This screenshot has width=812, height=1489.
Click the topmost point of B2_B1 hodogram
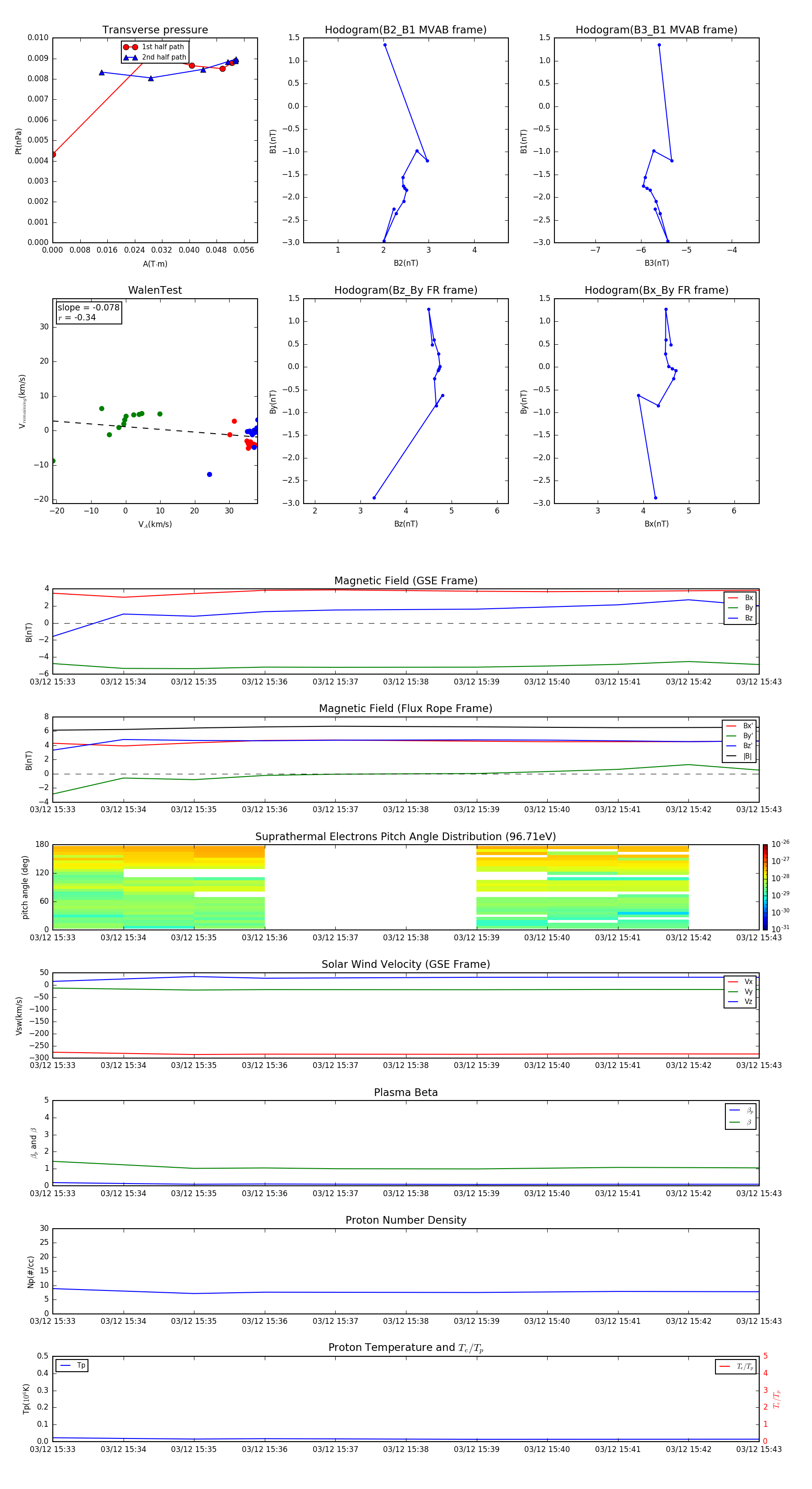tap(385, 45)
